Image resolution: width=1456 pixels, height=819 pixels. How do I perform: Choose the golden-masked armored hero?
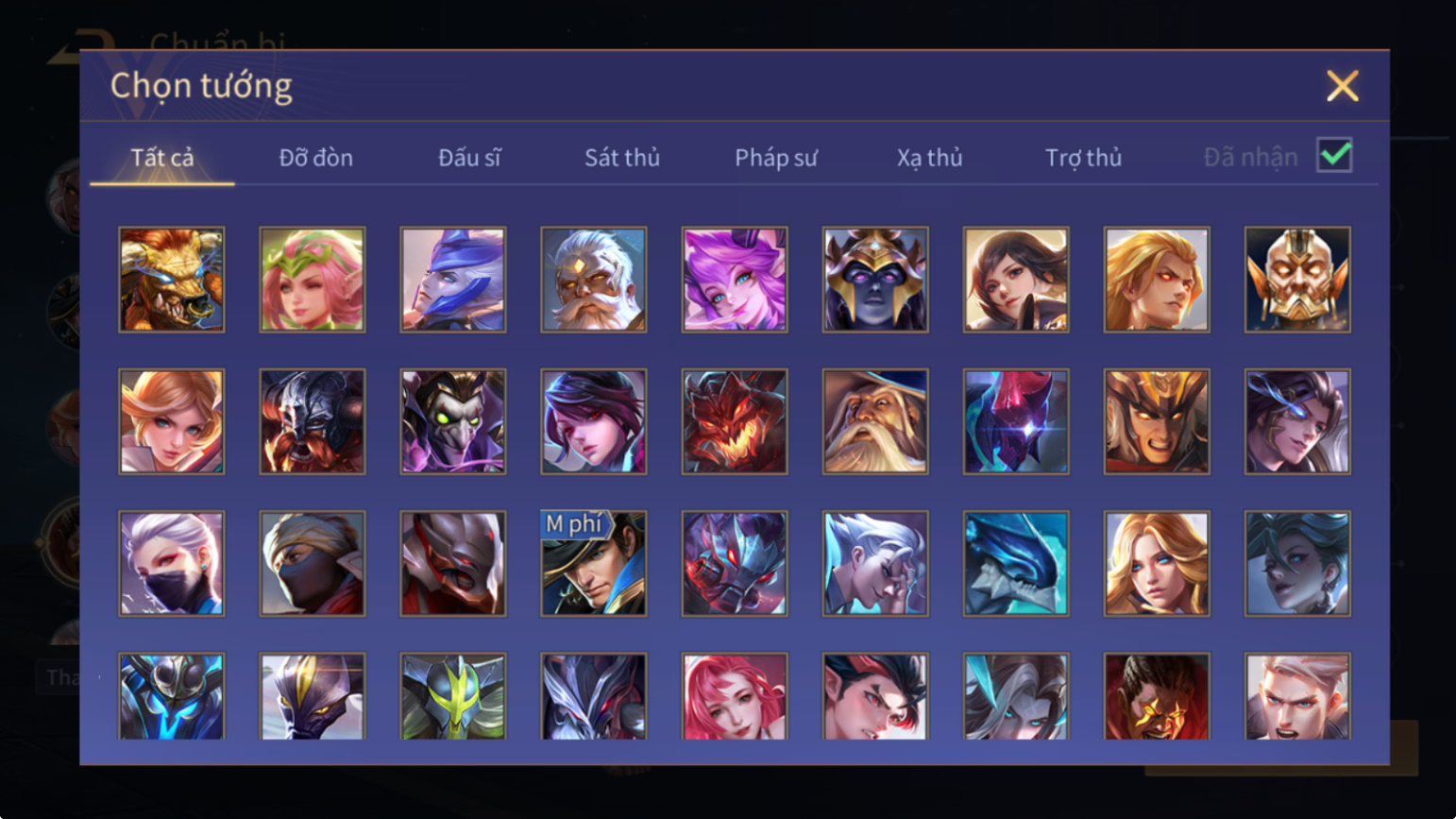1297,280
